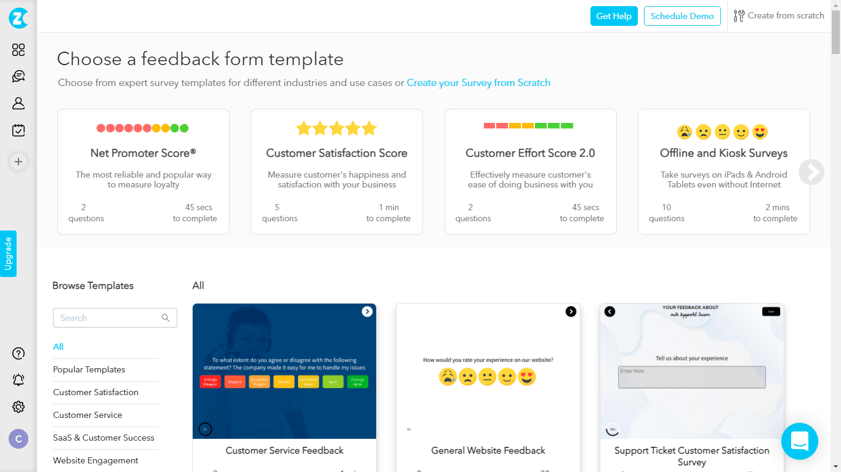The image size is (841, 472).
Task: Open the notifications bell icon
Action: click(x=18, y=380)
